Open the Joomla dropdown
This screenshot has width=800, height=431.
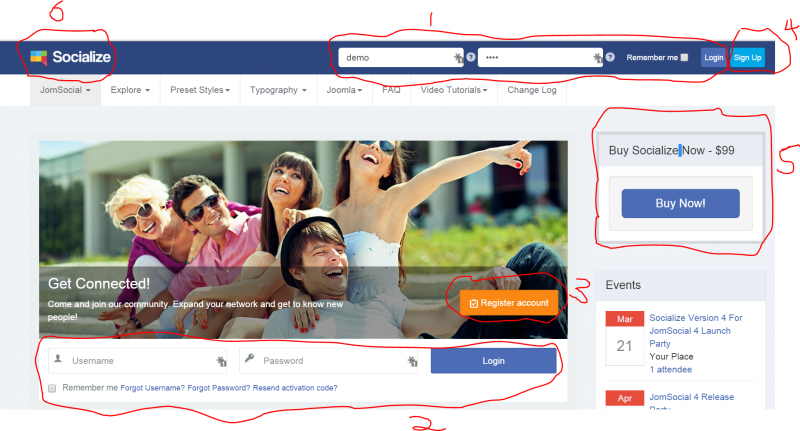pyautogui.click(x=344, y=90)
